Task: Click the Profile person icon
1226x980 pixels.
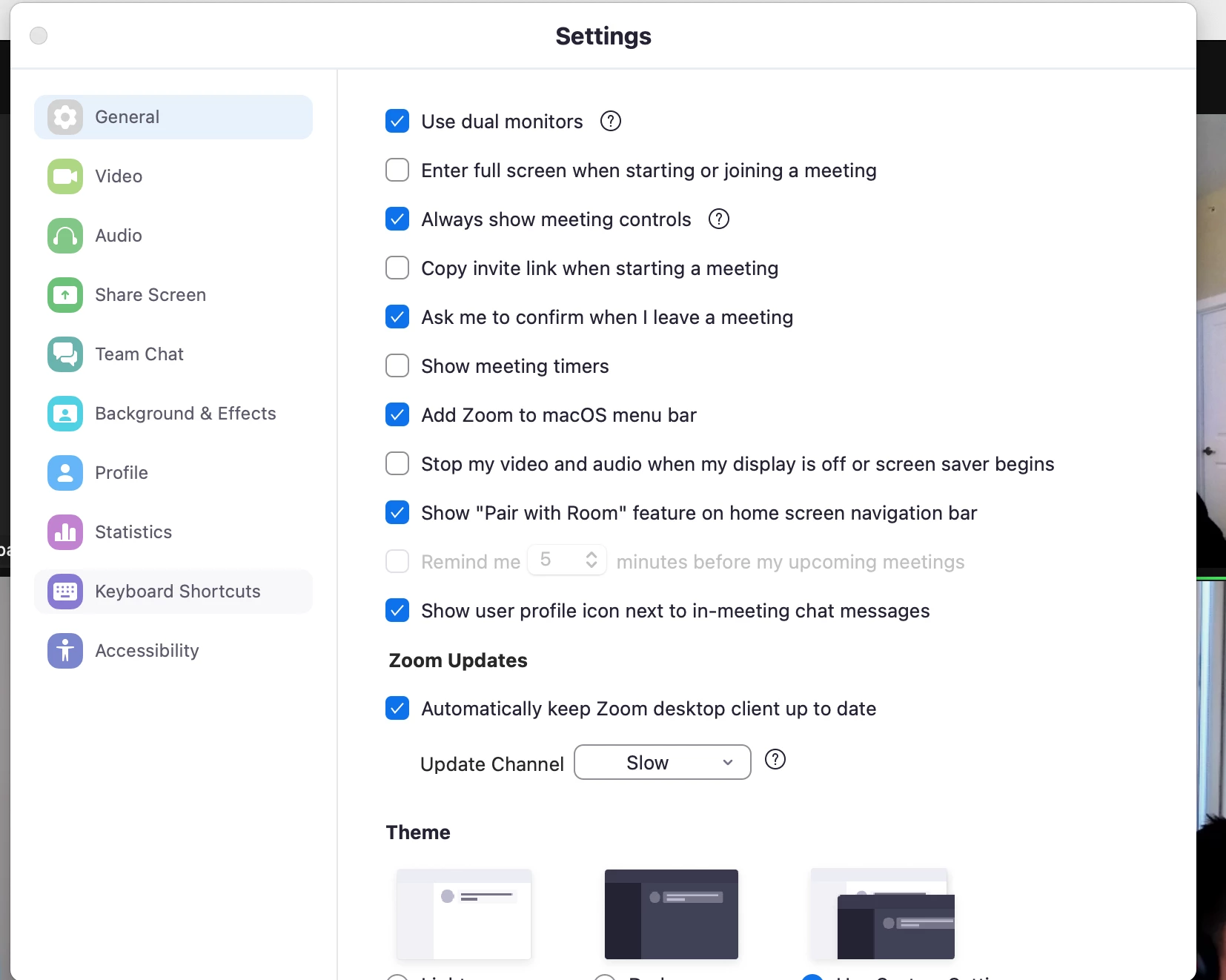Action: pyautogui.click(x=65, y=473)
